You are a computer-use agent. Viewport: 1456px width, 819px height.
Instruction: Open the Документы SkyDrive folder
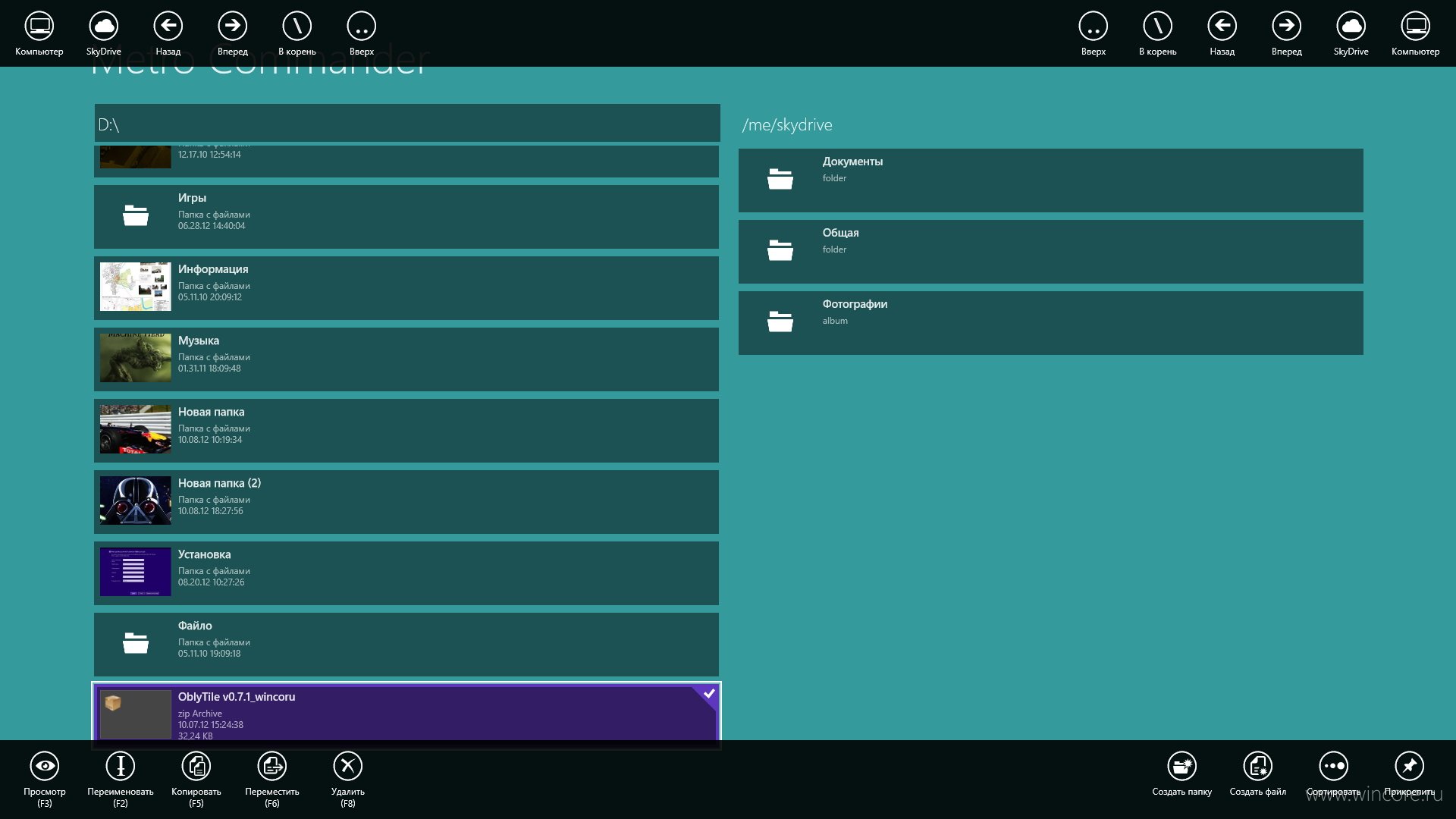(x=1051, y=180)
